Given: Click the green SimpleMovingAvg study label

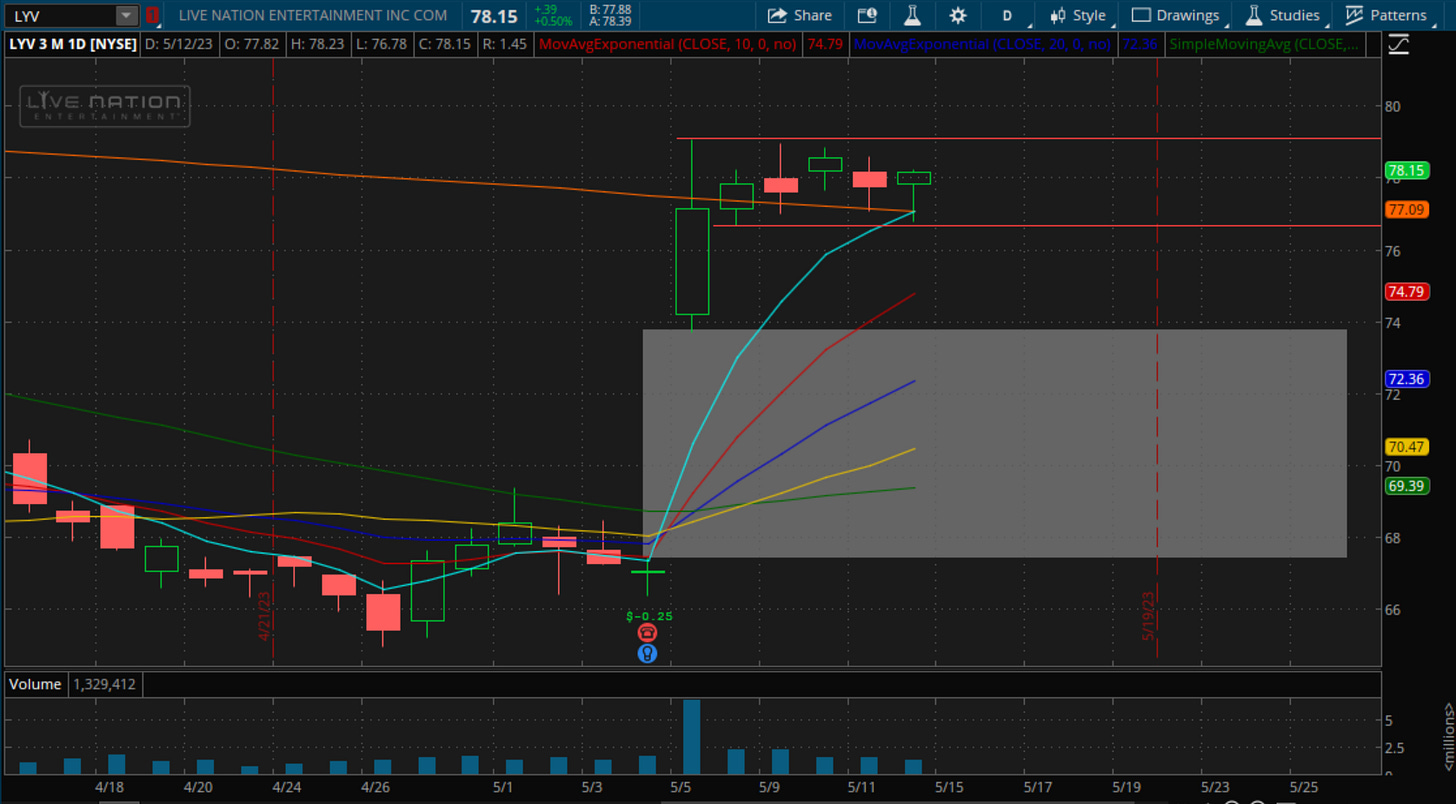Looking at the screenshot, I should tap(1264, 44).
